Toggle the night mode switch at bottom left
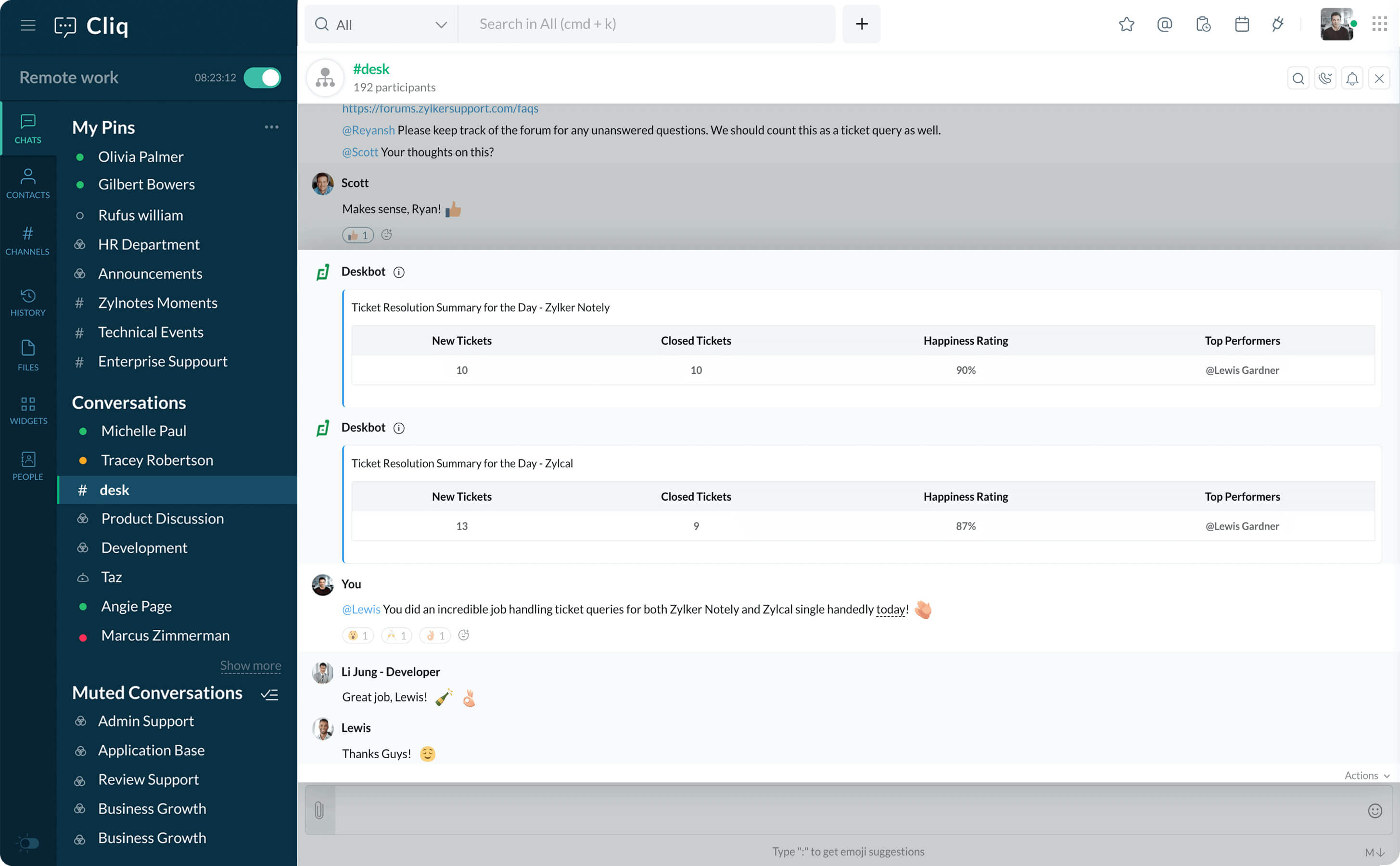Image resolution: width=1400 pixels, height=866 pixels. point(27,842)
